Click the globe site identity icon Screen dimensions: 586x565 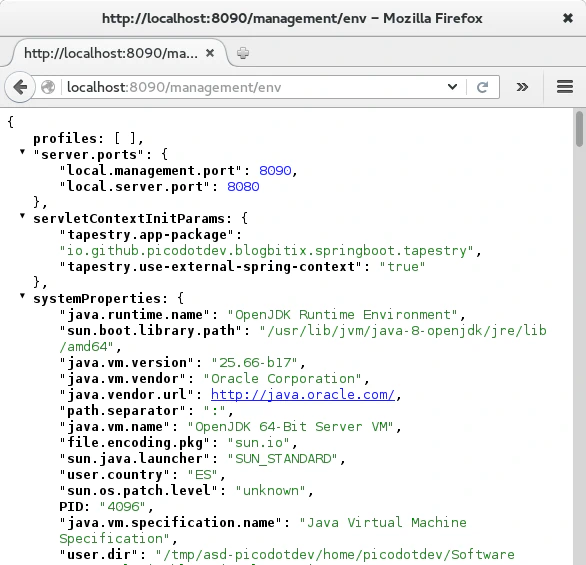(x=48, y=87)
